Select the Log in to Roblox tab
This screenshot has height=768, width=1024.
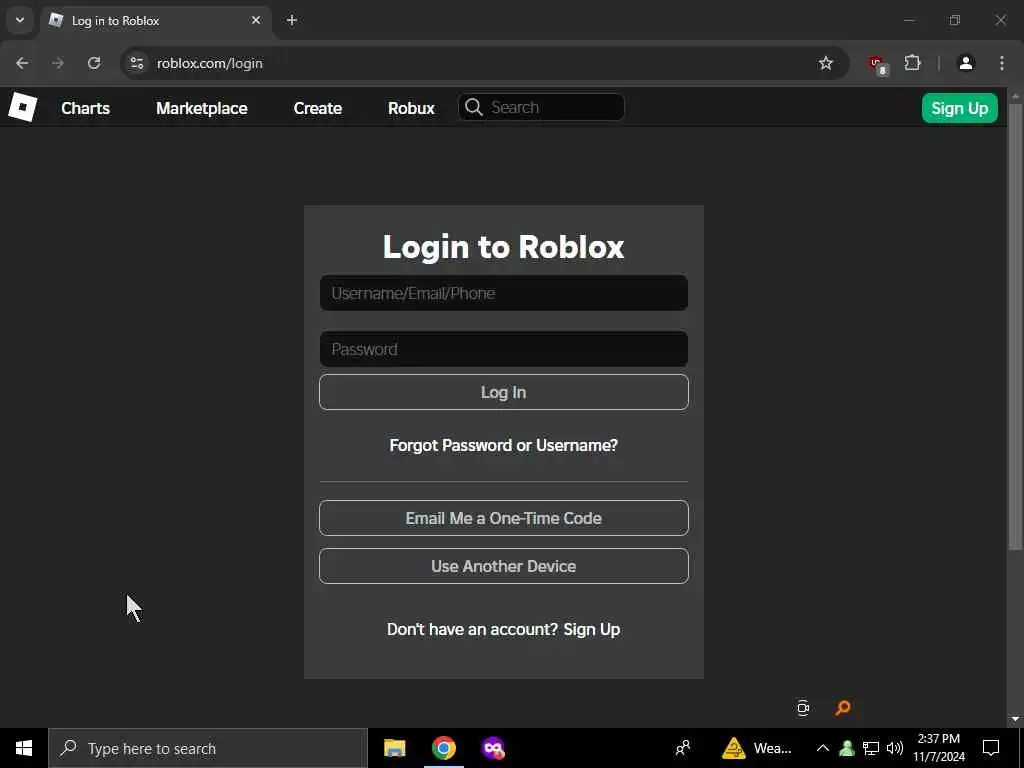[x=157, y=21]
